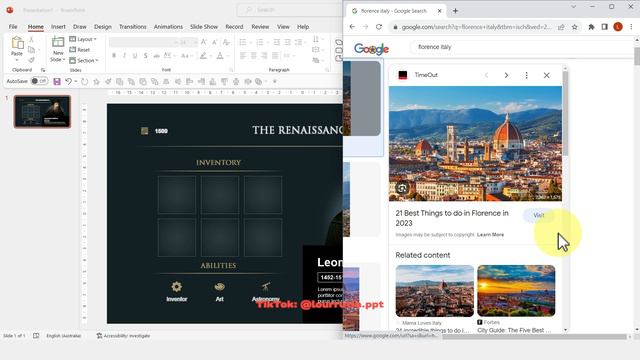Close the TimeOut image preview panel
This screenshot has width=640, height=360.
coord(547,75)
